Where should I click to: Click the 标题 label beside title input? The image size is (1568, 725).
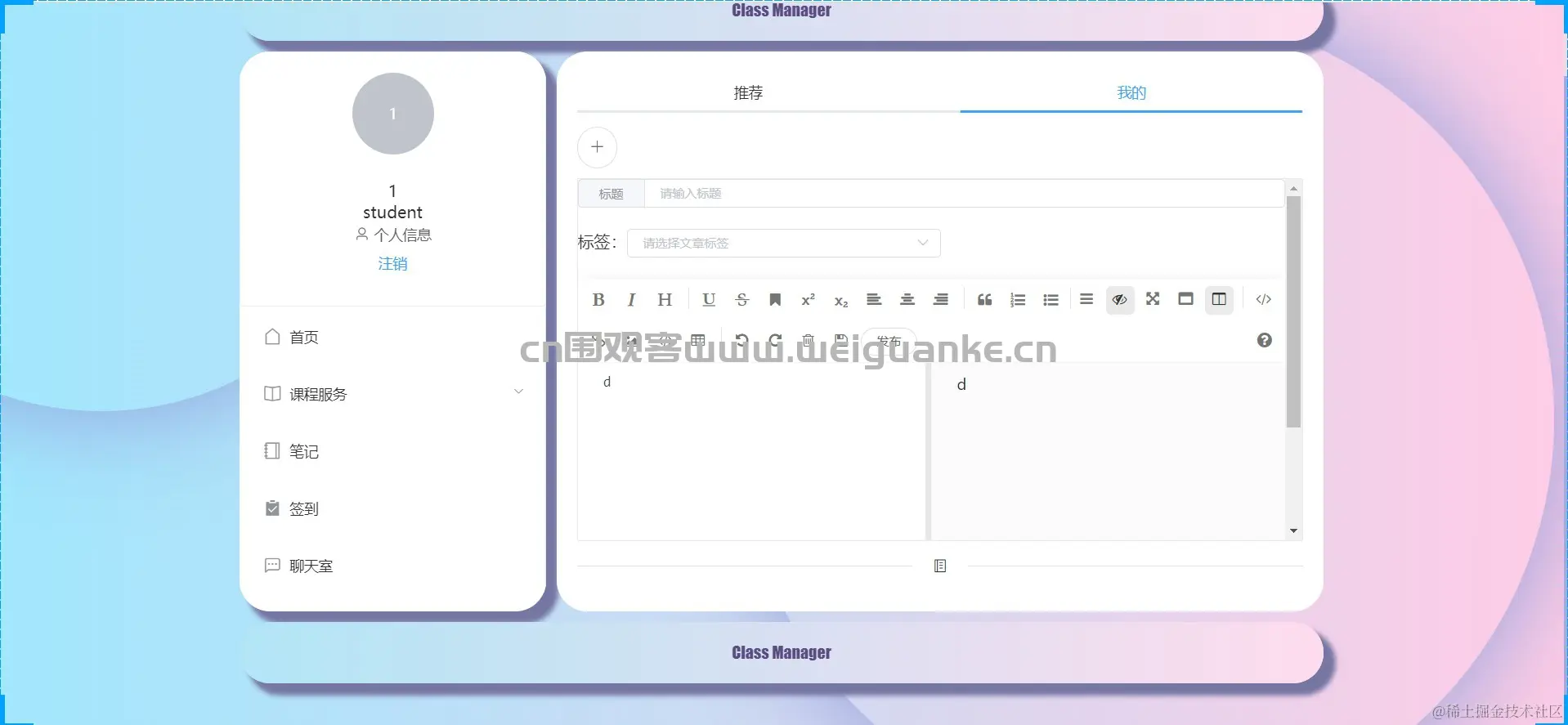pyautogui.click(x=611, y=194)
